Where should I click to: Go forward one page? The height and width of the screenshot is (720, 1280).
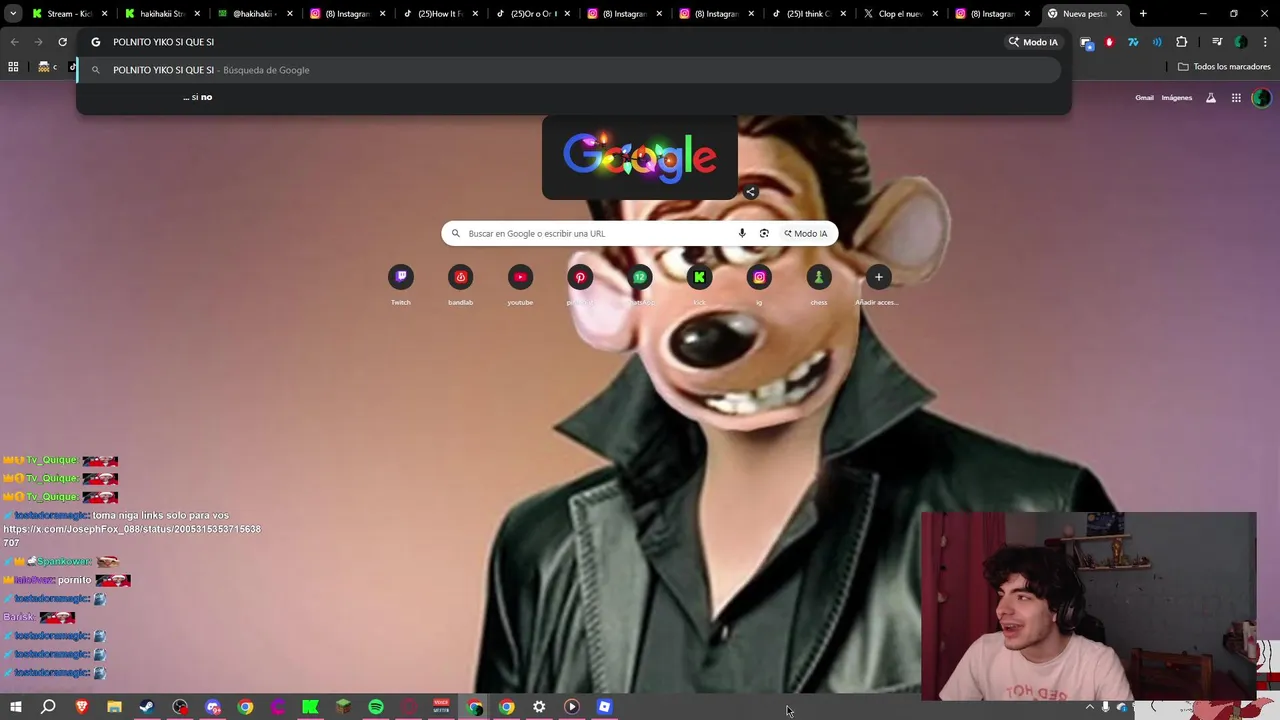38,42
